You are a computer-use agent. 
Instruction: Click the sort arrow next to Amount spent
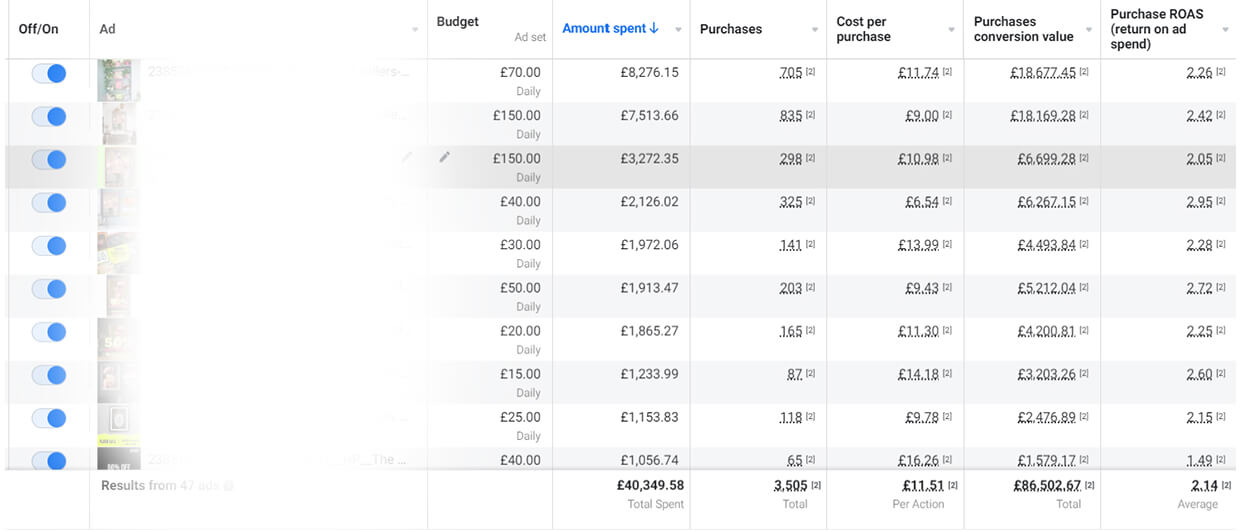[654, 28]
